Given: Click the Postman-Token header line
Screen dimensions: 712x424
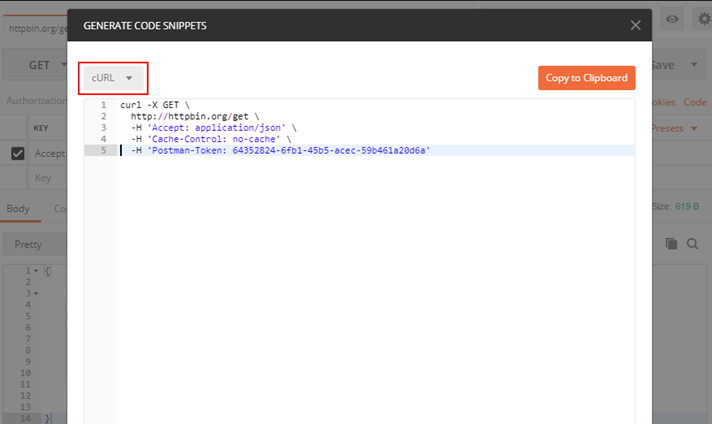Looking at the screenshot, I should (280, 150).
